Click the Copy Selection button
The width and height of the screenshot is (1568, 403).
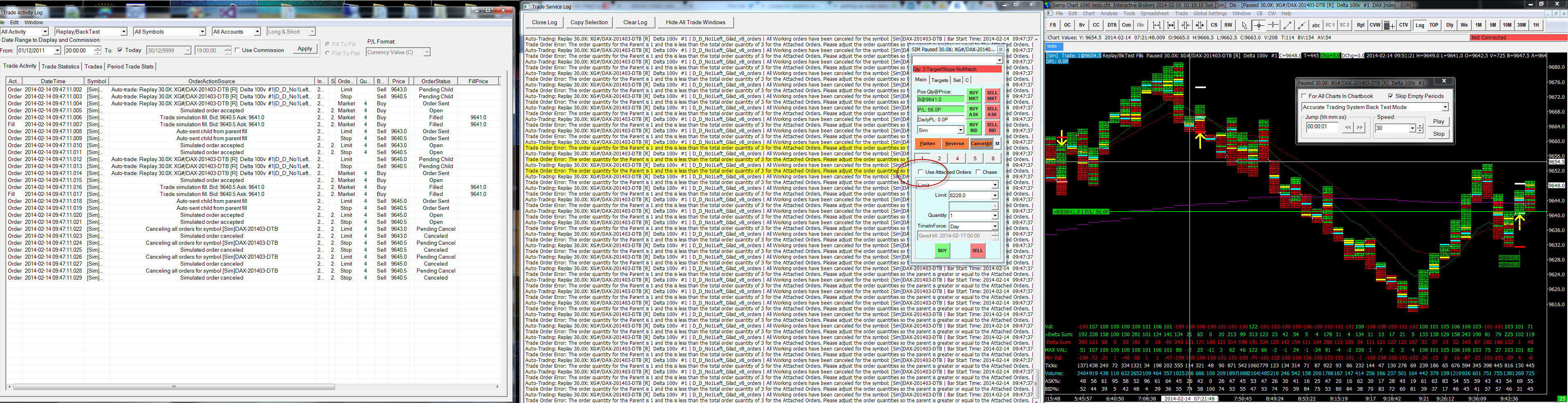coord(589,23)
